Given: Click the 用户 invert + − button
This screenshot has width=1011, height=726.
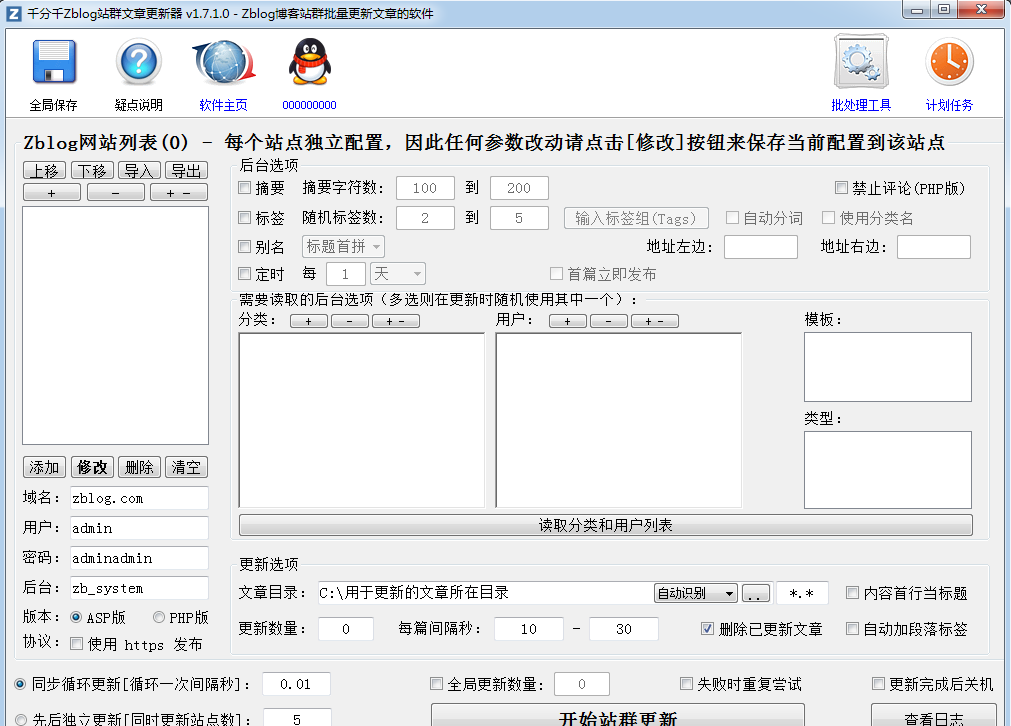Looking at the screenshot, I should (x=654, y=321).
